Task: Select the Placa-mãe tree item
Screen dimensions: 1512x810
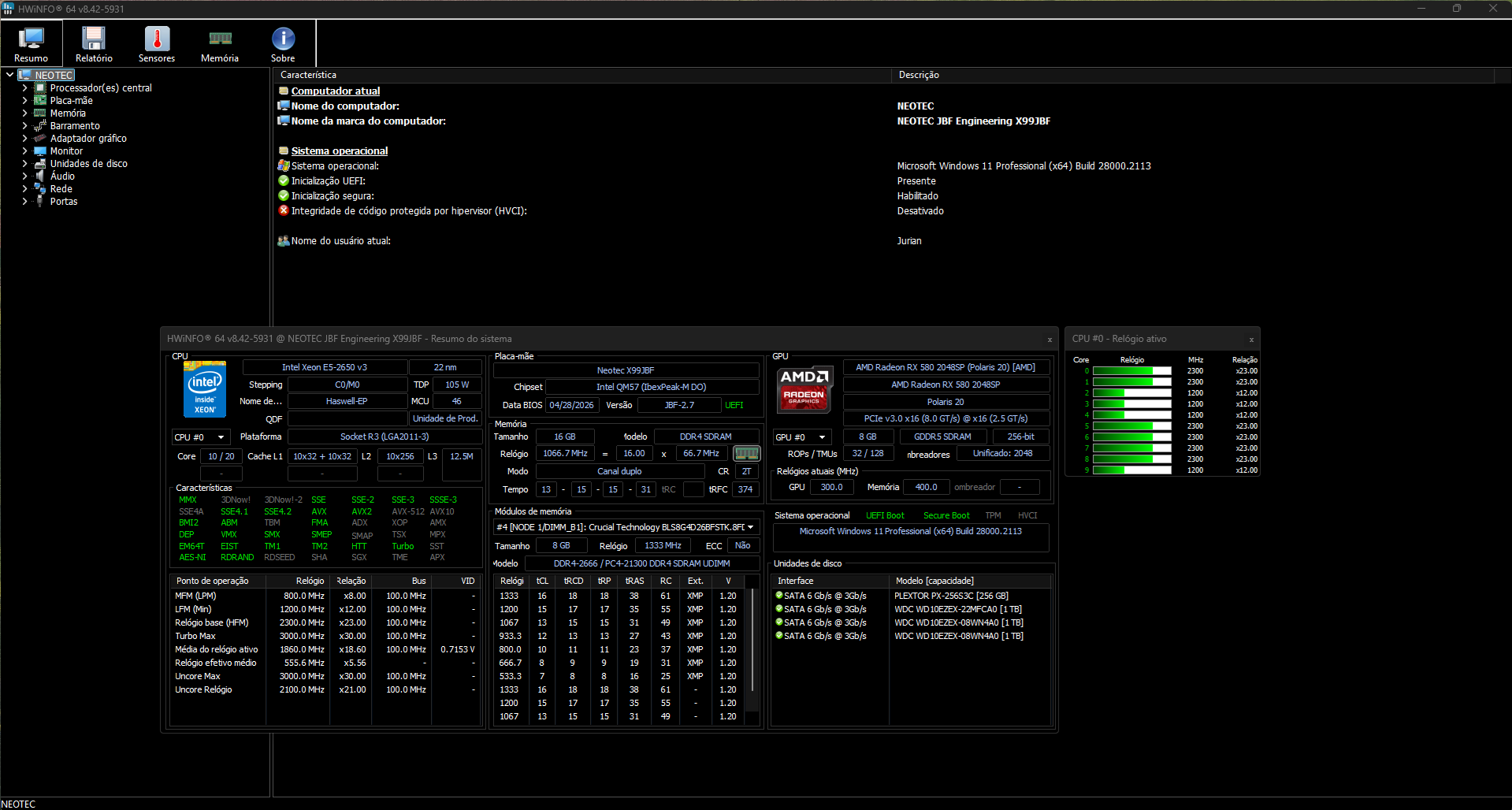Action: (x=71, y=101)
